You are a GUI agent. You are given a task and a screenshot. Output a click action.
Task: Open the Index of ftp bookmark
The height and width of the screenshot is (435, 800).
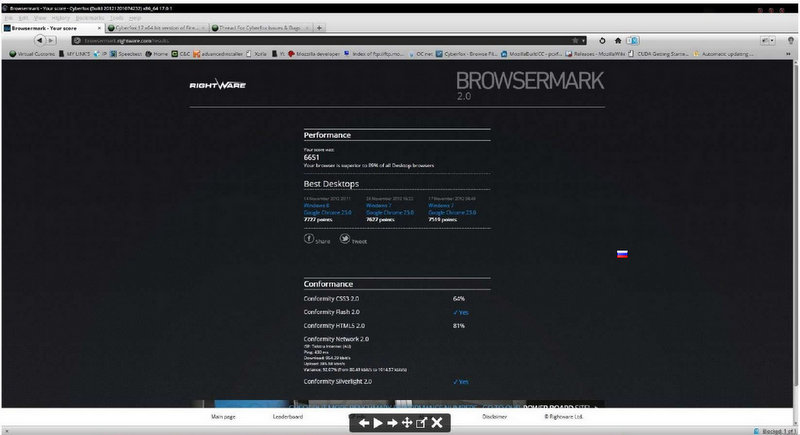click(x=373, y=54)
